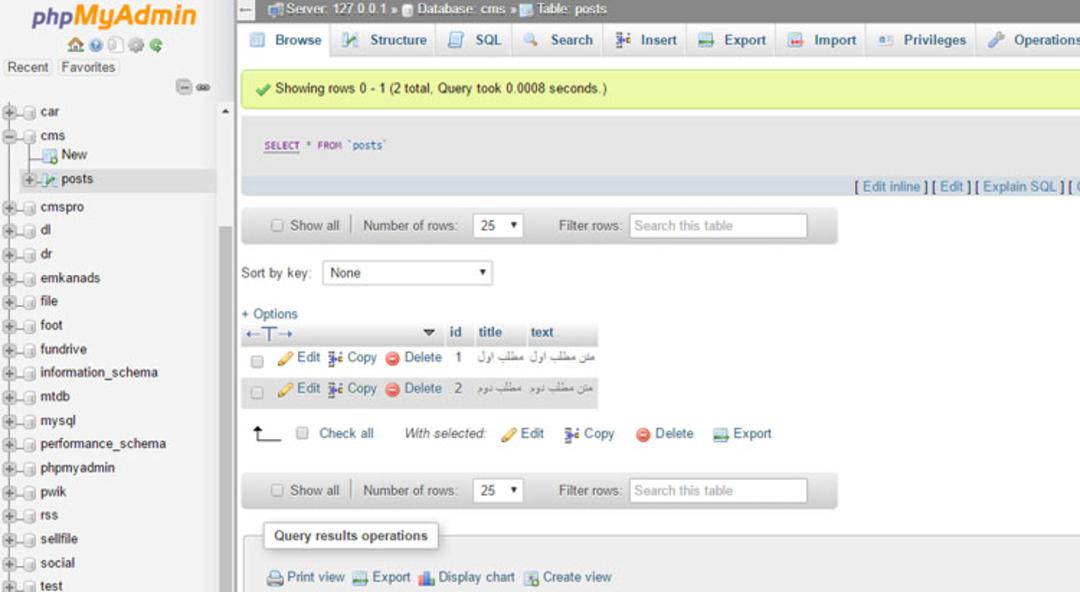Select the checkbox for row id 1
The height and width of the screenshot is (592, 1080).
(257, 361)
